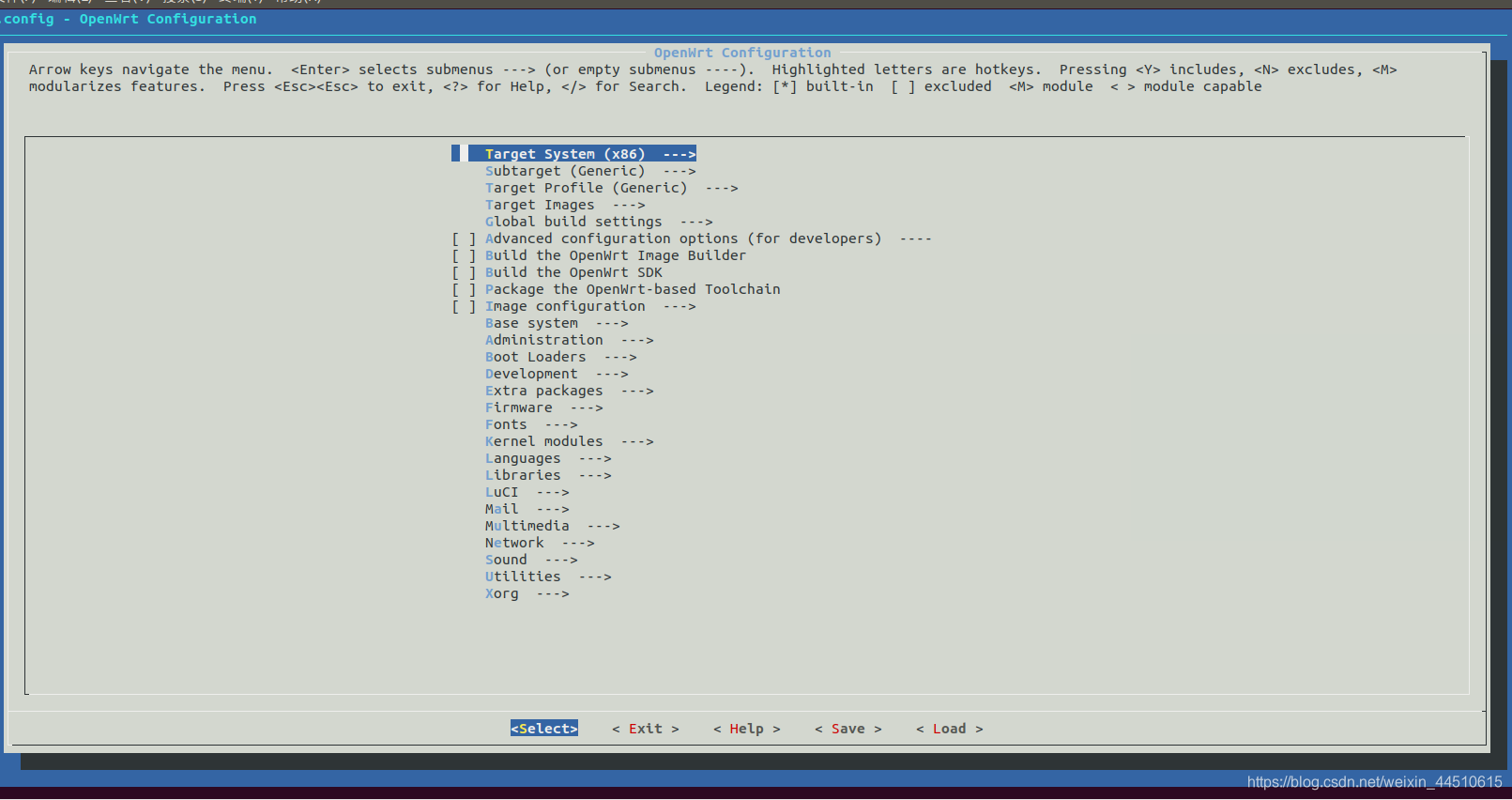Open the Utilities submenu entry
The height and width of the screenshot is (800, 1512).
[548, 577]
